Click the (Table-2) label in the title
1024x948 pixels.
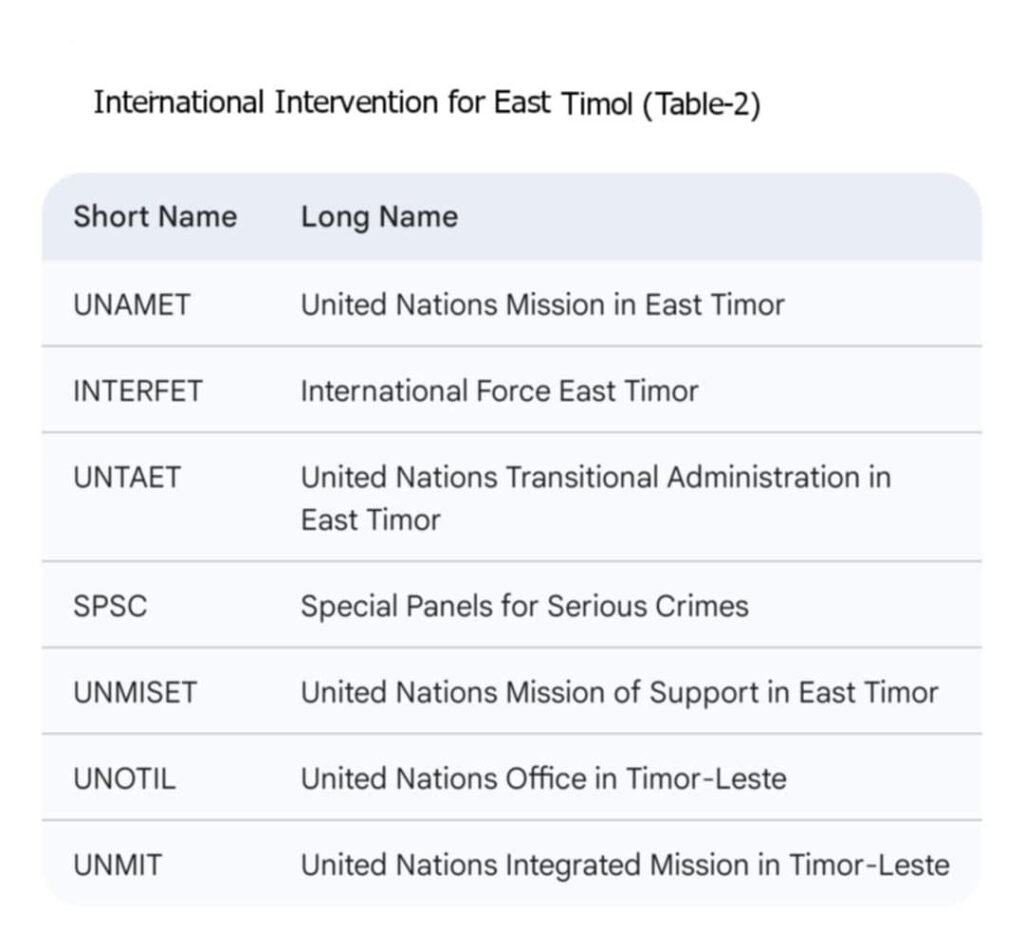click(701, 104)
